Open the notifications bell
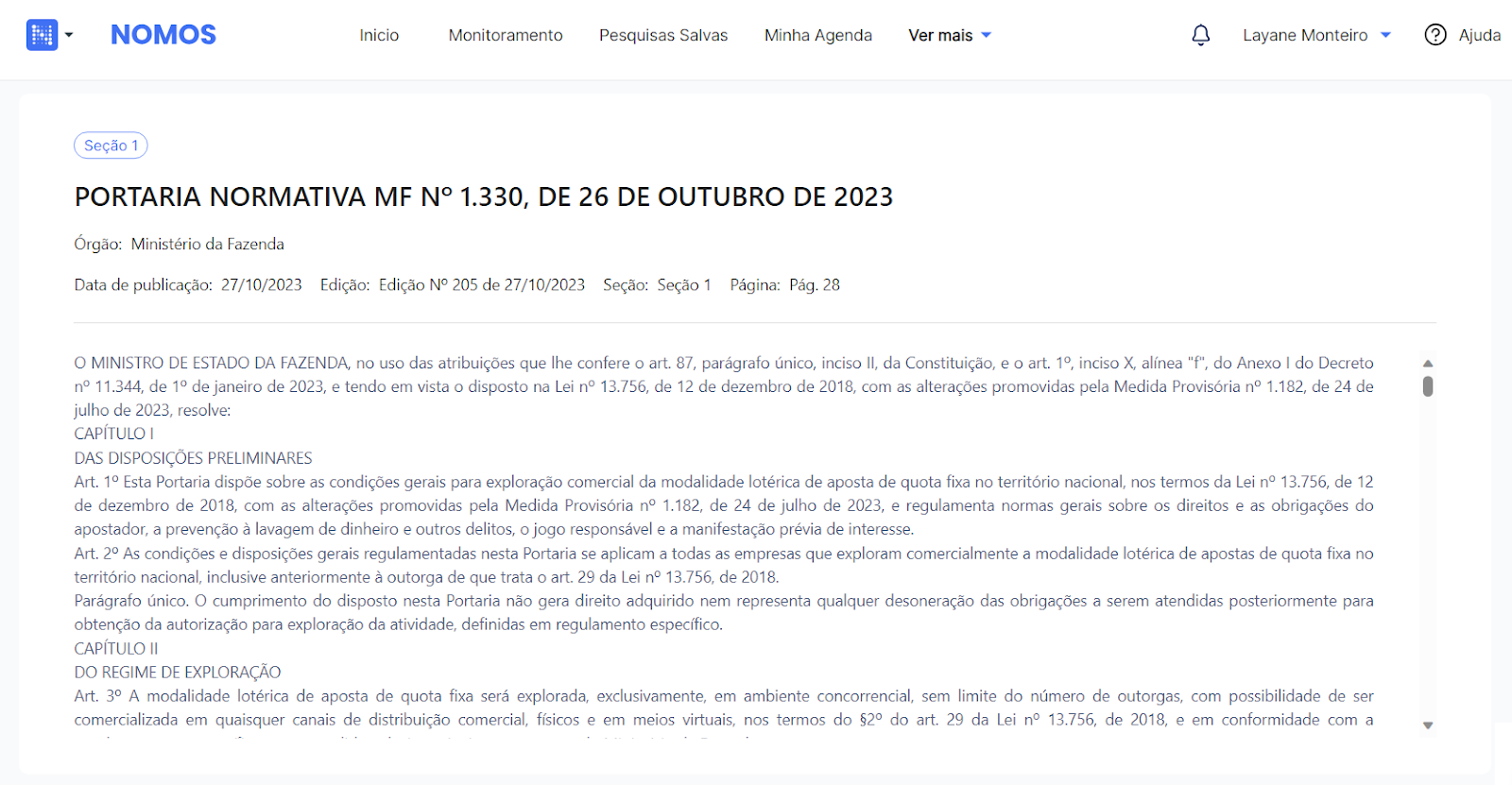1512x785 pixels. click(1201, 35)
